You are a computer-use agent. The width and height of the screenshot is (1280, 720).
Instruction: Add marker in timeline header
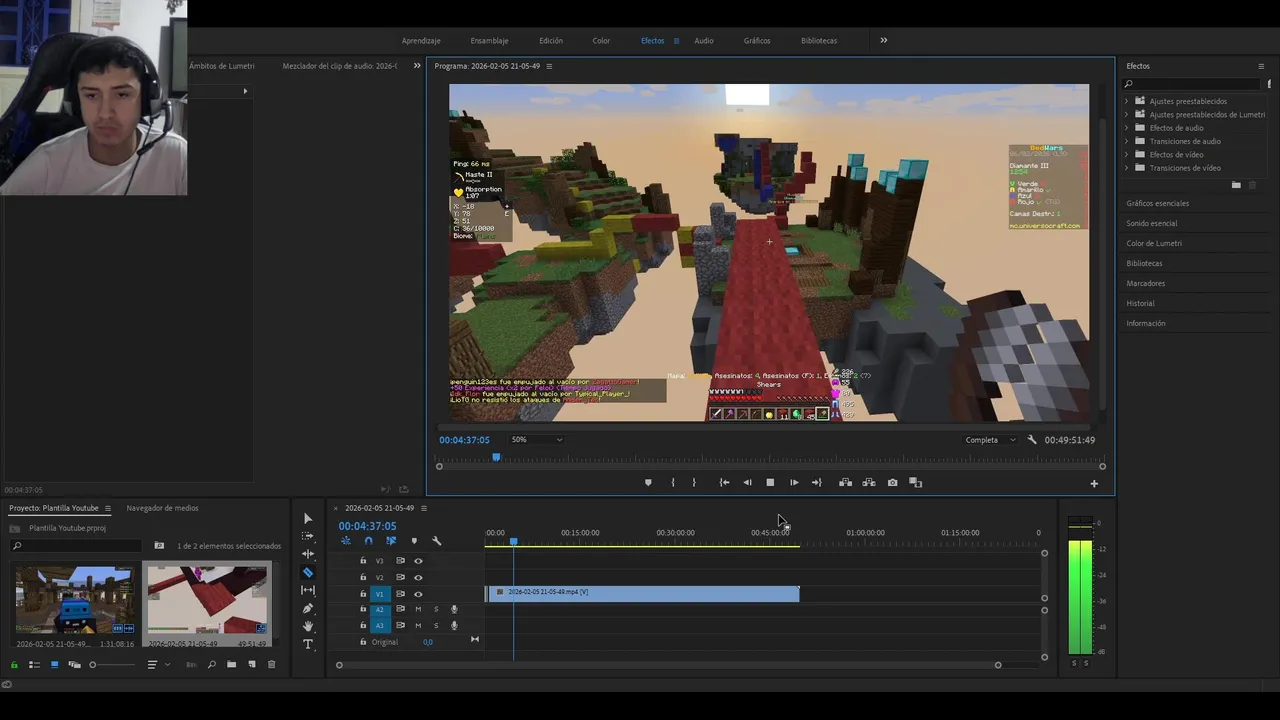click(414, 541)
